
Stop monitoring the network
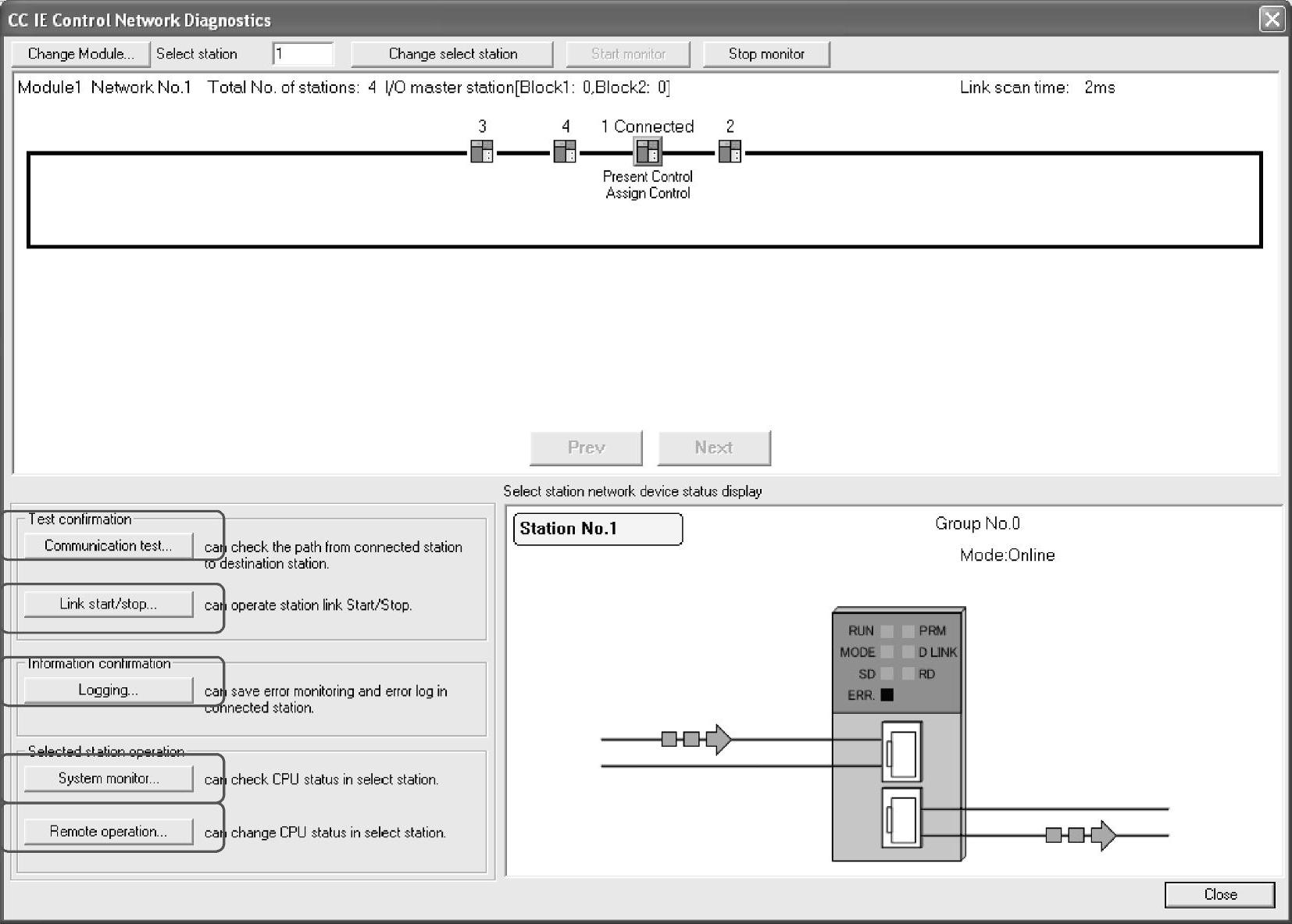tap(766, 54)
